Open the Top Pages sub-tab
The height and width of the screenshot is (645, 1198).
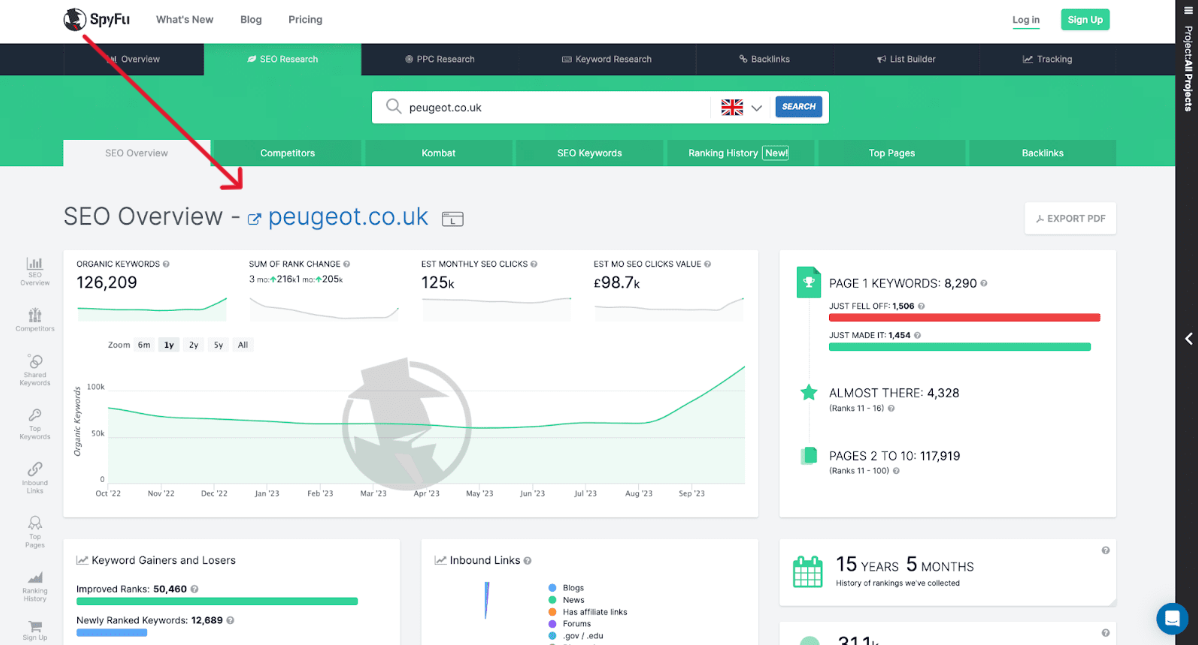click(892, 153)
